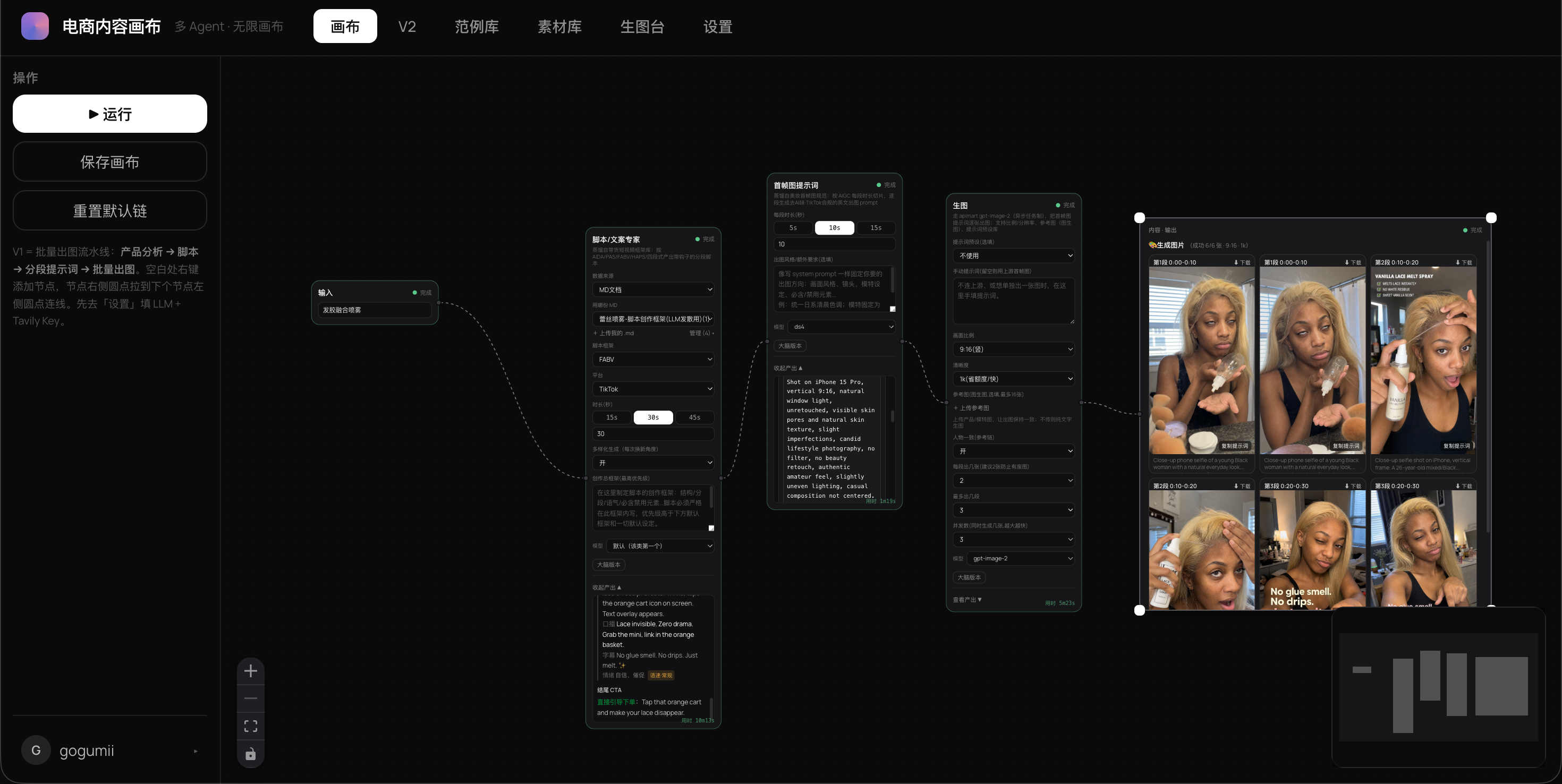Click the 上传参考图 link

pyautogui.click(x=971, y=407)
